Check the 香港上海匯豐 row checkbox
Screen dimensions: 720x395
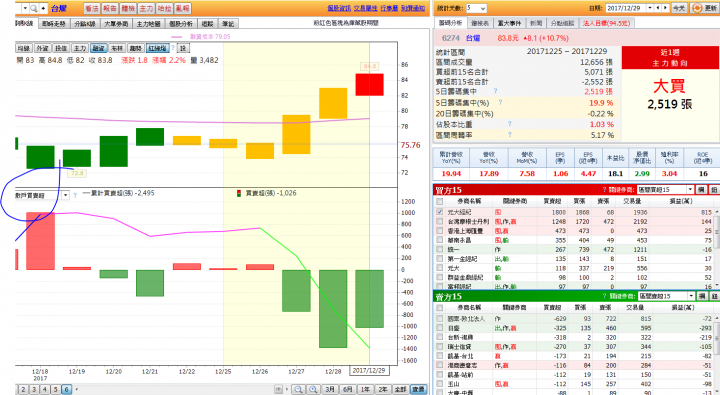click(440, 231)
